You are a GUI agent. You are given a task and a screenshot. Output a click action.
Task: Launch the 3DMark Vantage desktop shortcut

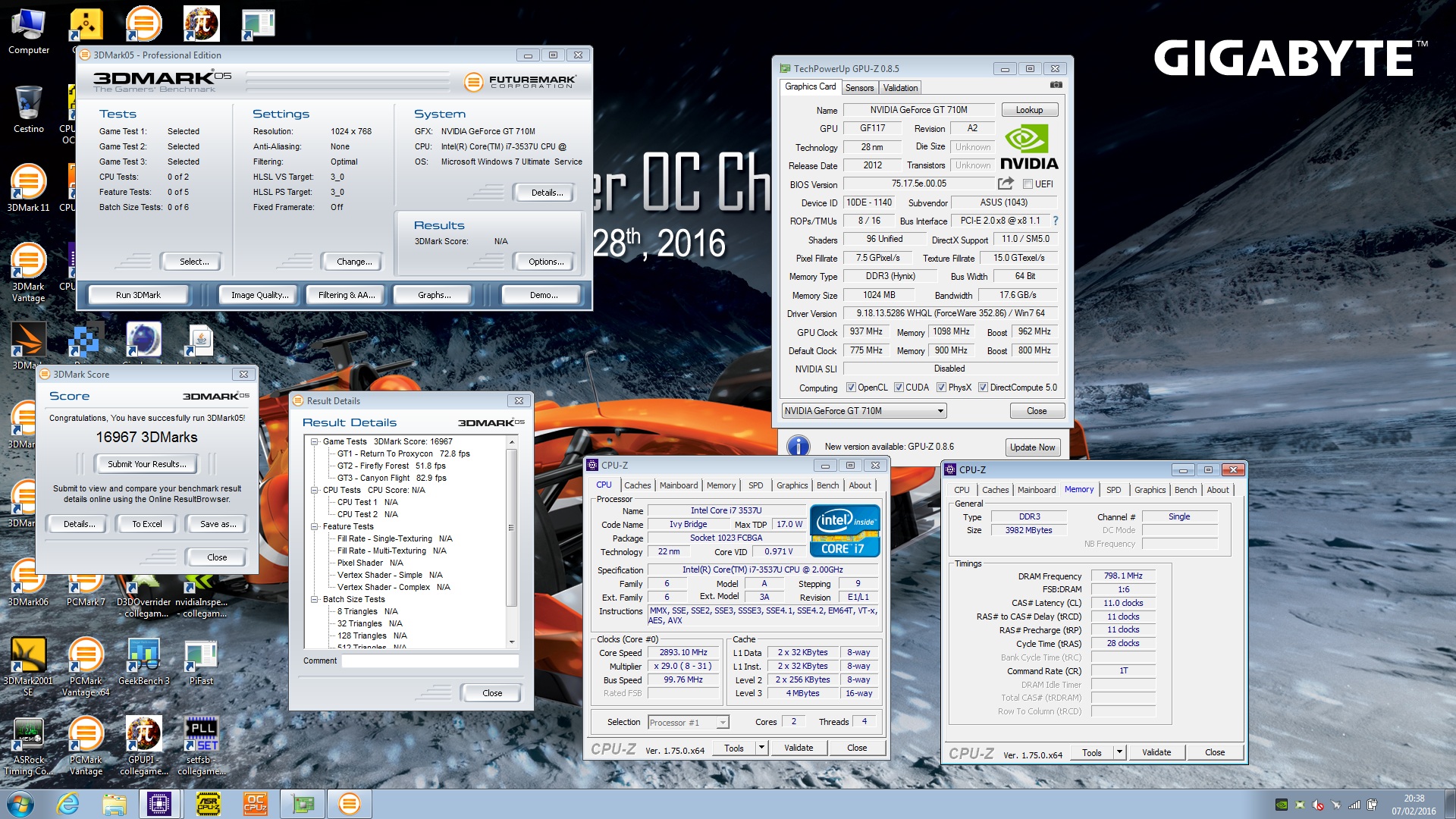coord(29,272)
